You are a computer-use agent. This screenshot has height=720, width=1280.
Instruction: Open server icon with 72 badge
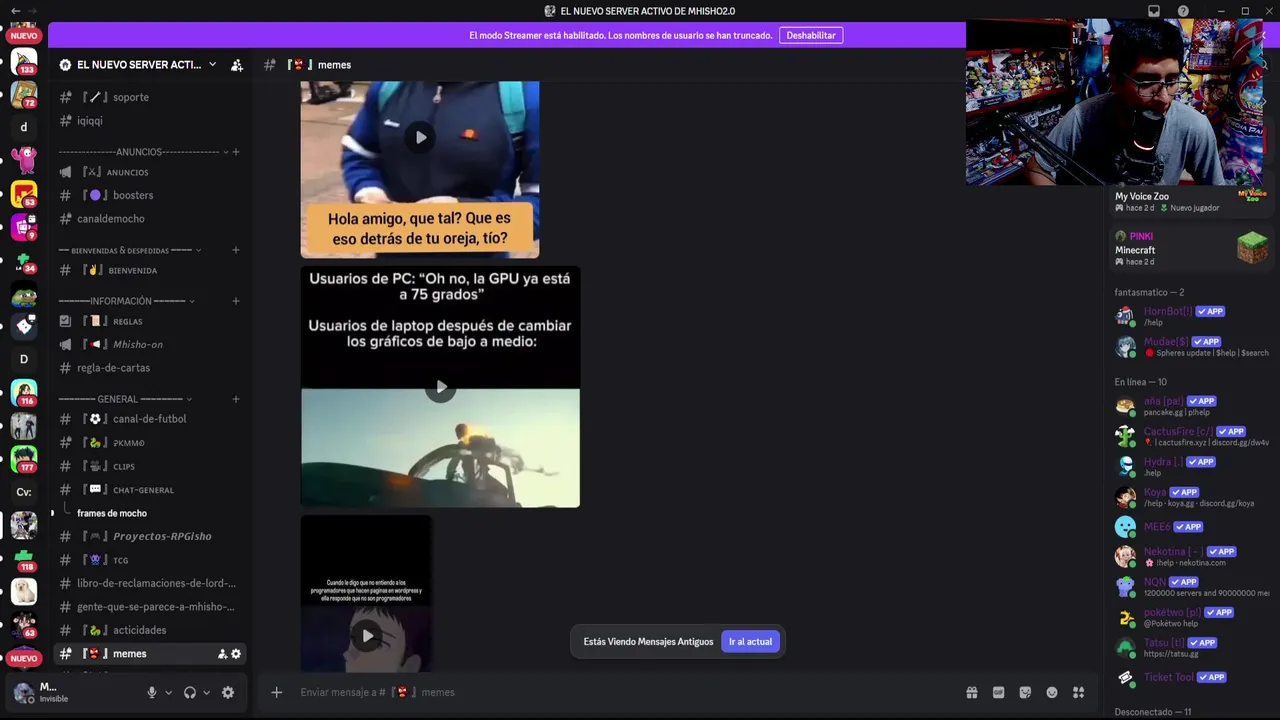[x=24, y=95]
